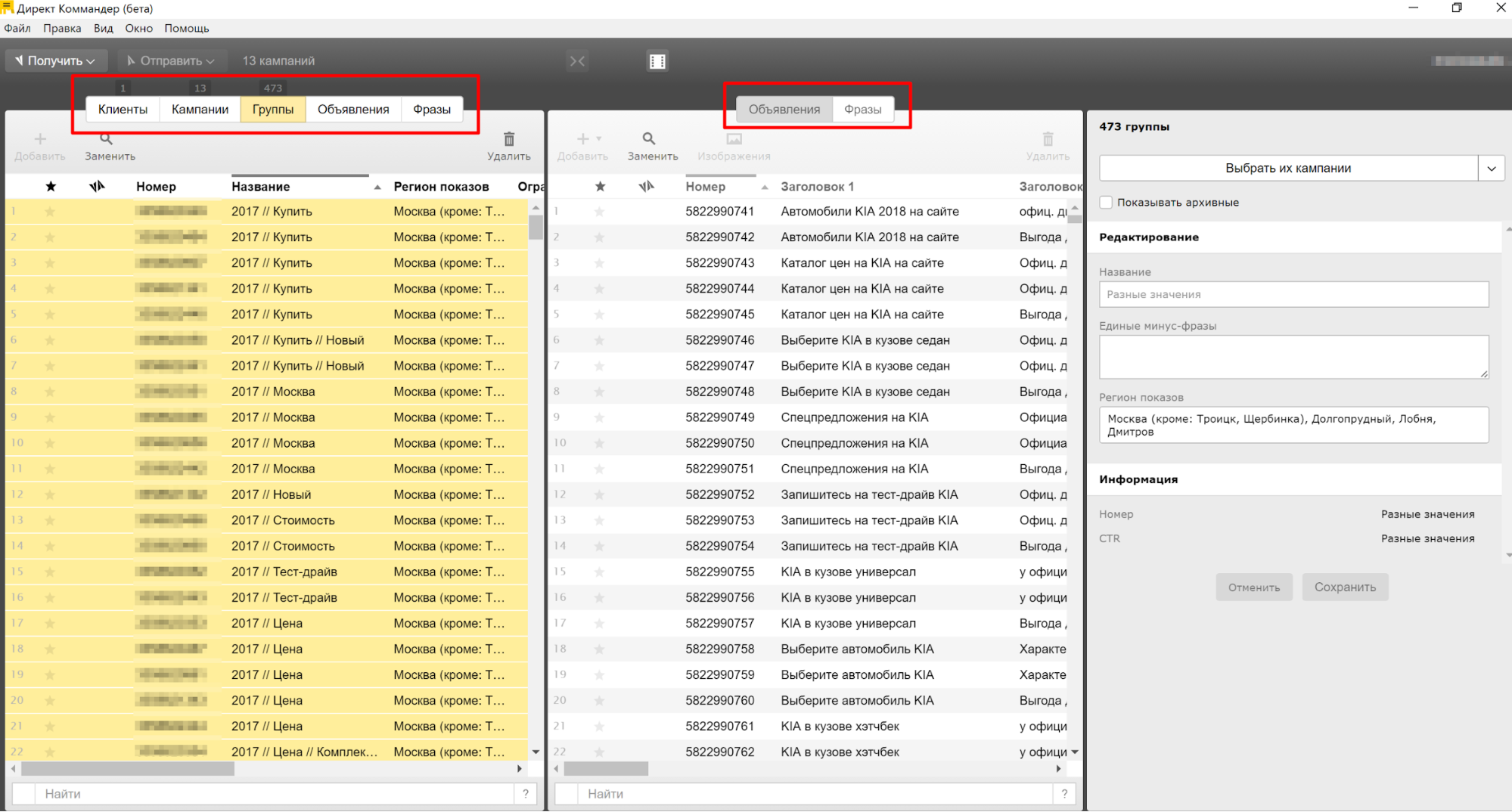Click the Отменить button
The height and width of the screenshot is (812, 1512).
point(1253,587)
